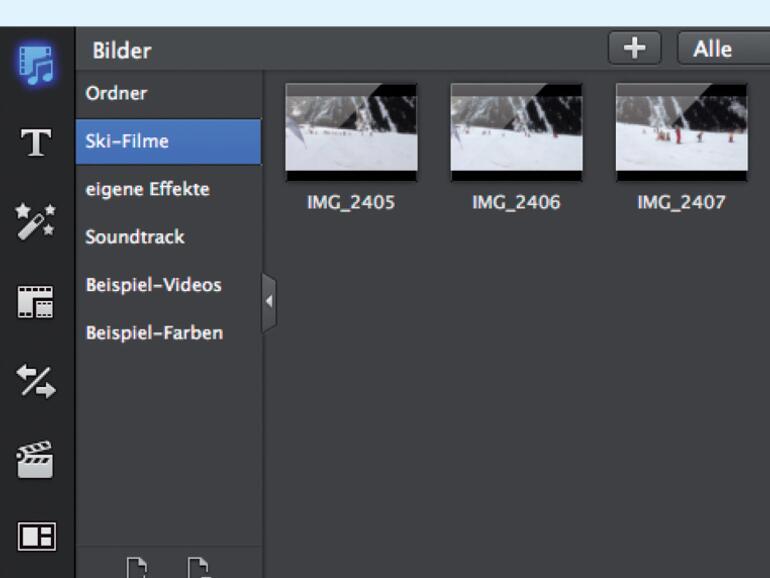Click the right document icon below folder list
770x578 pixels.
198,568
